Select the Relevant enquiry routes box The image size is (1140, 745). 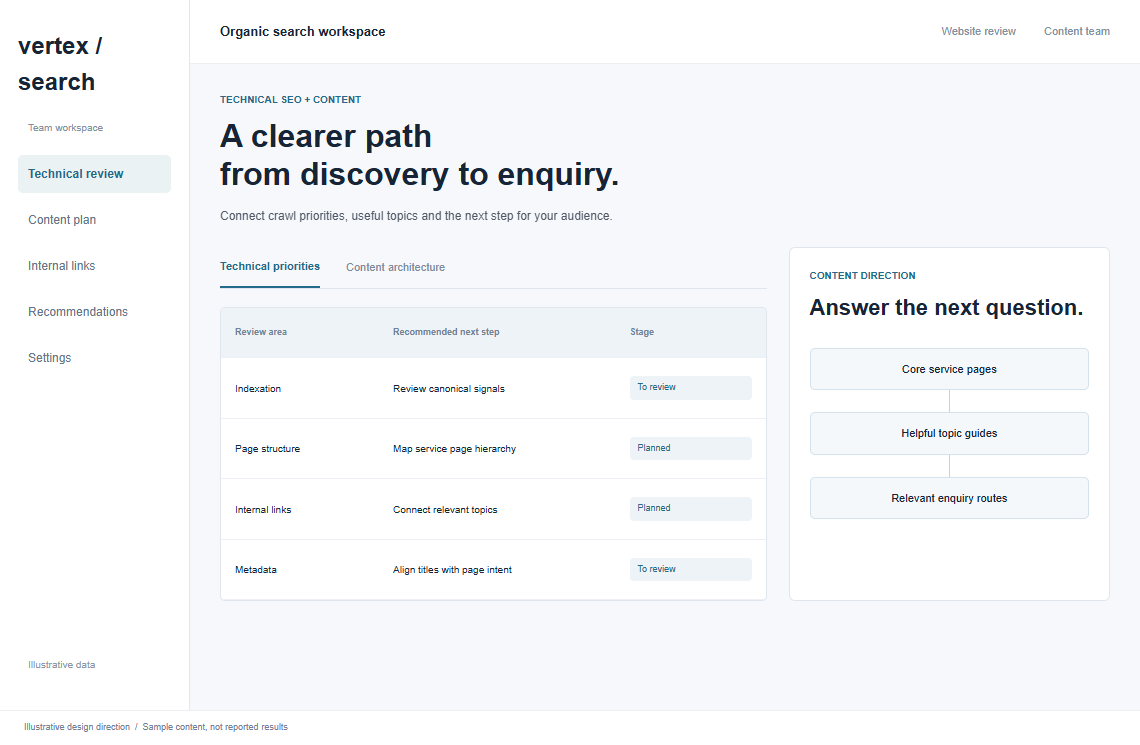click(950, 498)
